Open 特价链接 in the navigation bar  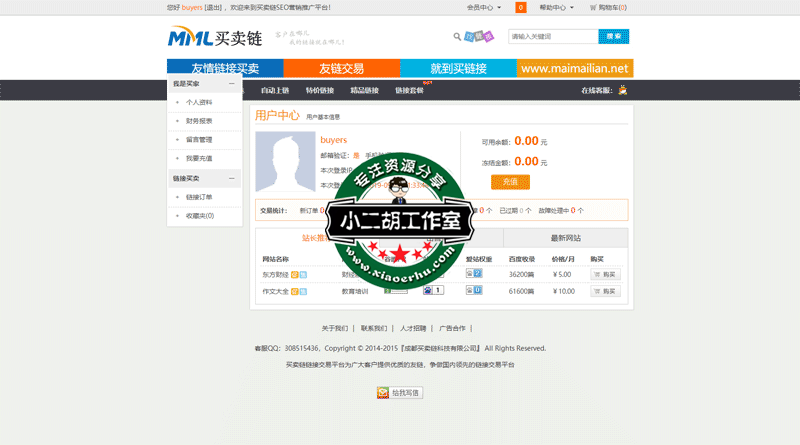coord(320,90)
